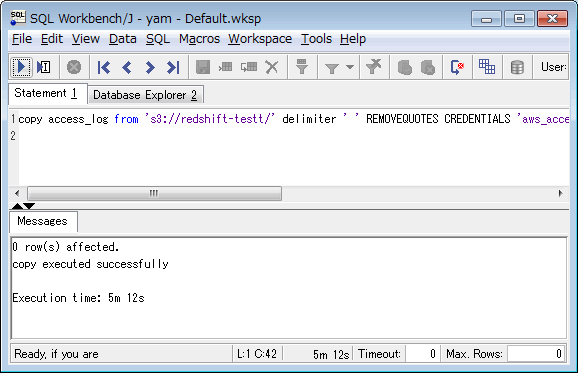Click the Timeout value field
Image resolution: width=578 pixels, height=373 pixels.
tap(422, 354)
